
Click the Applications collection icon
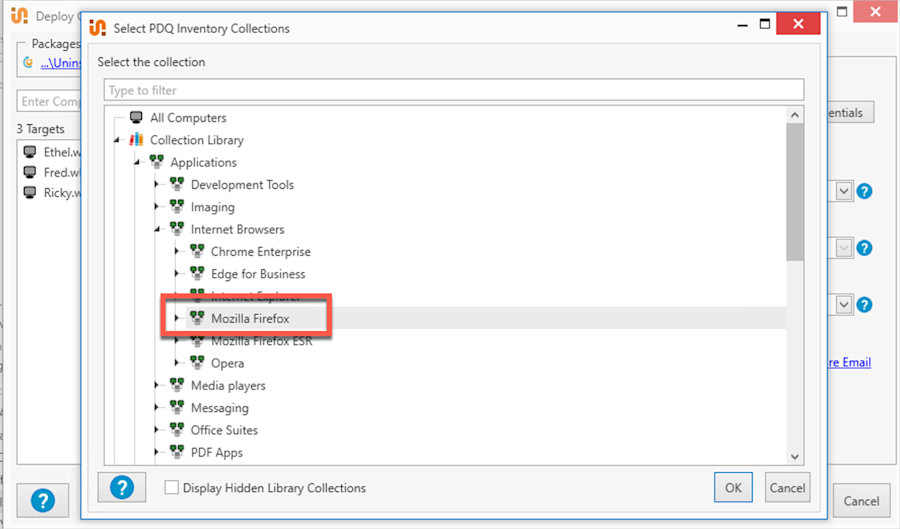(x=157, y=162)
